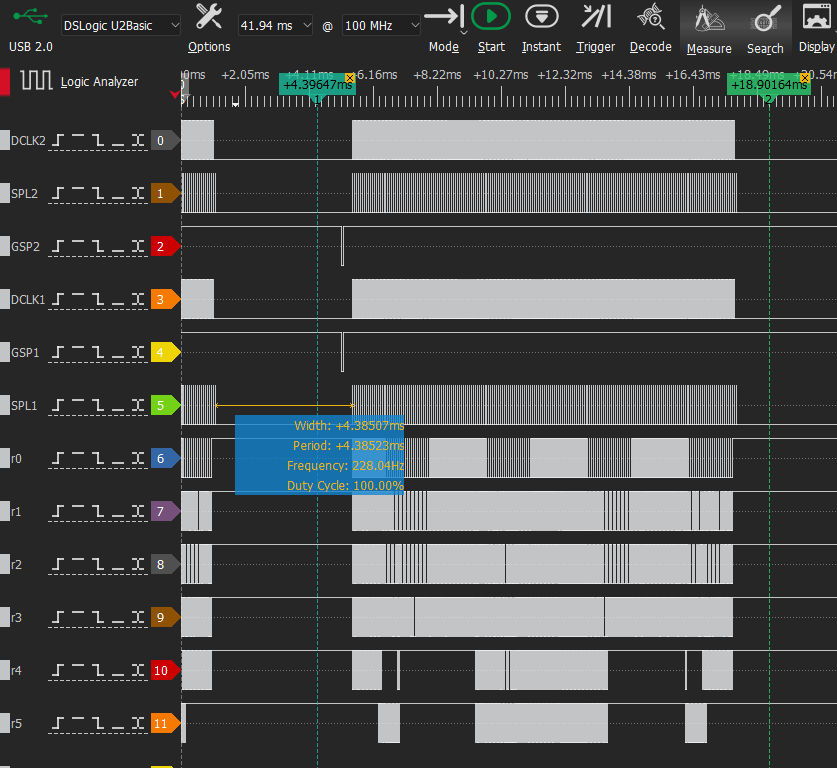The width and height of the screenshot is (837, 768).
Task: Set high level trigger on GSP1
Action: (x=78, y=353)
